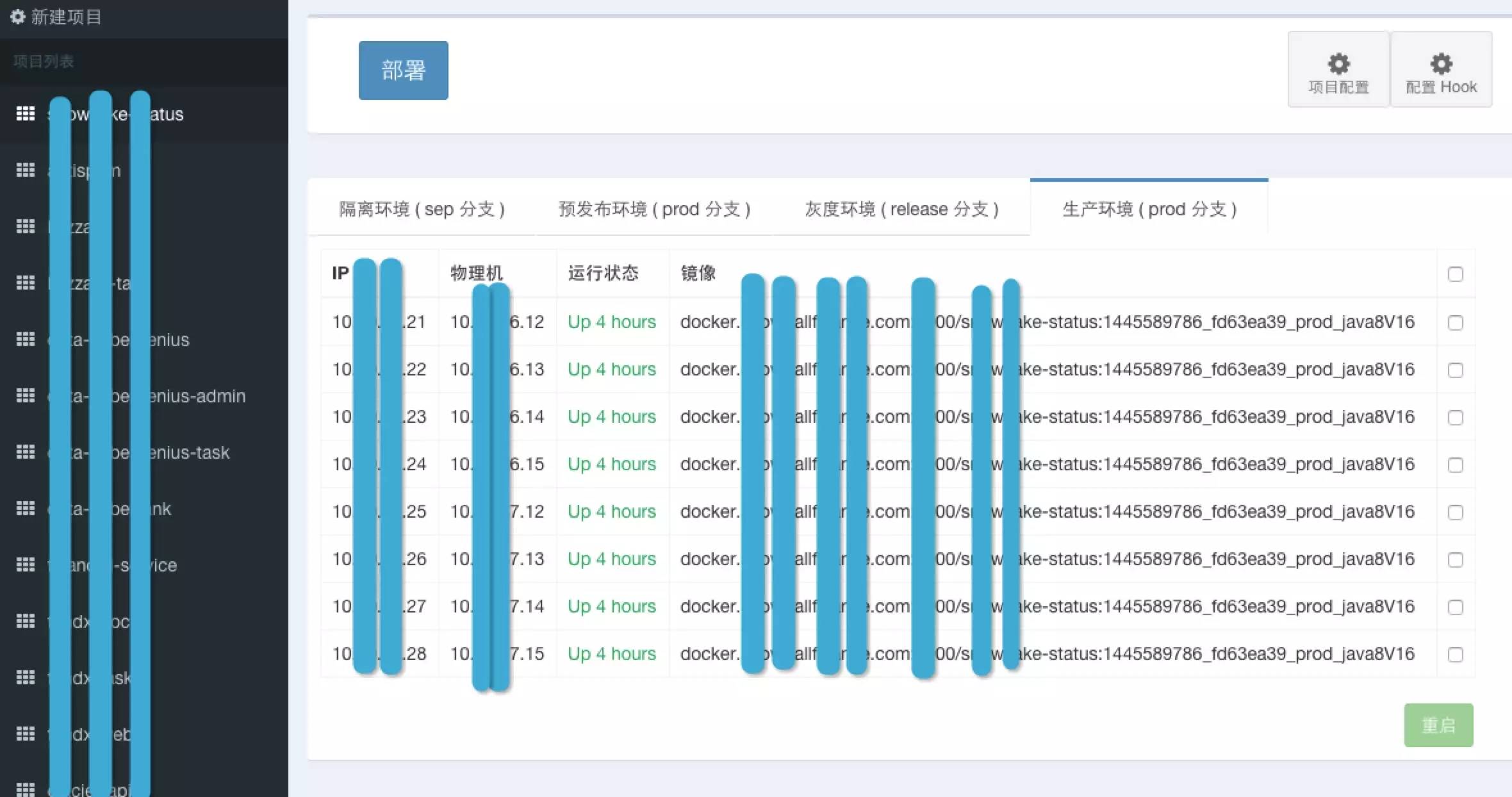Image resolution: width=1512 pixels, height=797 pixels.
Task: Click grid icon beside the project ending in nk
Action: (26, 509)
